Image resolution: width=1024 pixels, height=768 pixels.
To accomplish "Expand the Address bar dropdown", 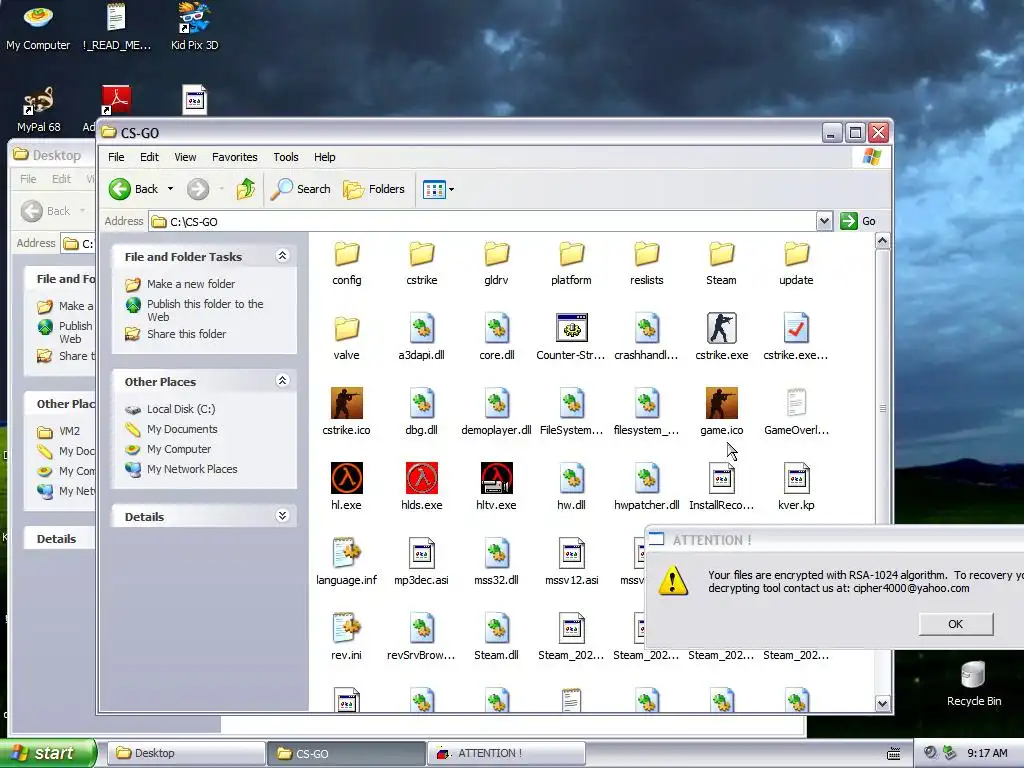I will click(824, 221).
